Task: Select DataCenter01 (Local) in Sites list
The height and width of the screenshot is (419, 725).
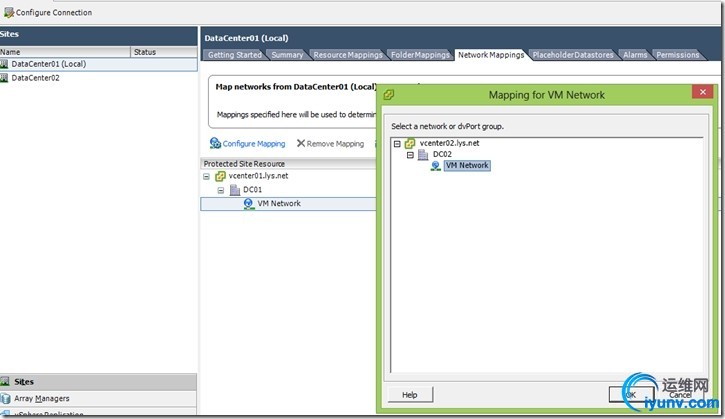Action: click(98, 64)
